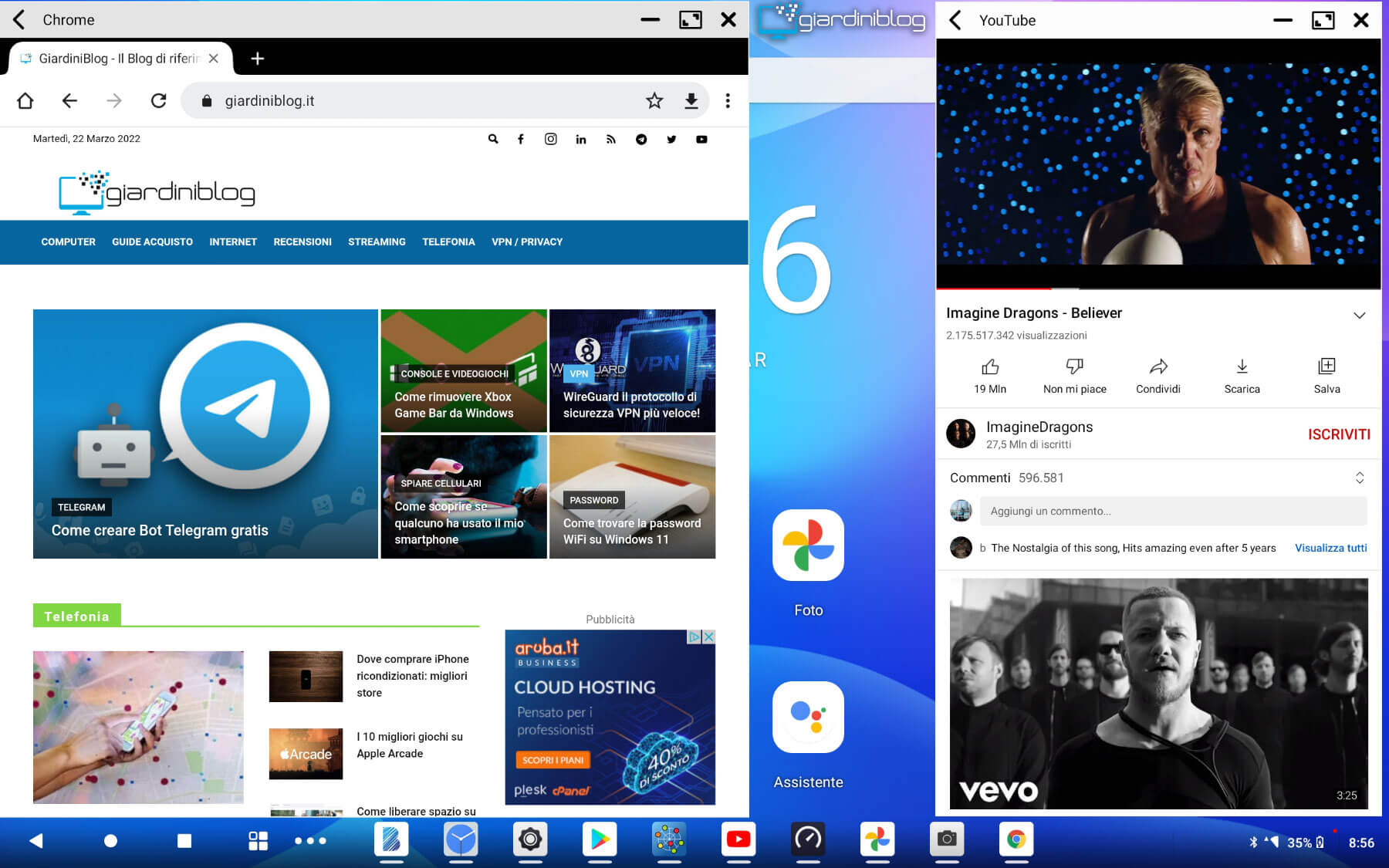The image size is (1389, 868).
Task: Open Xbox Game Bar article
Action: coord(464,370)
